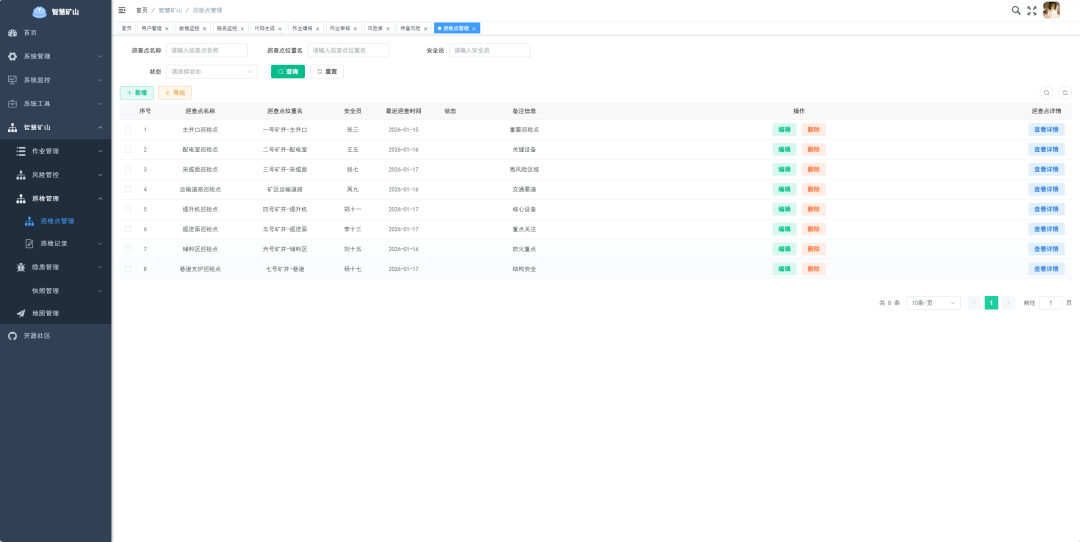Screen dimensions: 1080x542
Task: Click the bug icon for 隐患管理
Action: [21, 267]
